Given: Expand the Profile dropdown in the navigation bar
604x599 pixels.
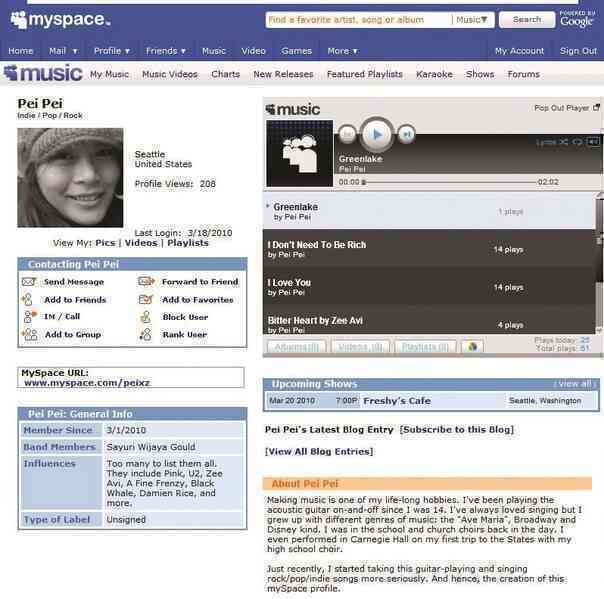Looking at the screenshot, I should [112, 51].
